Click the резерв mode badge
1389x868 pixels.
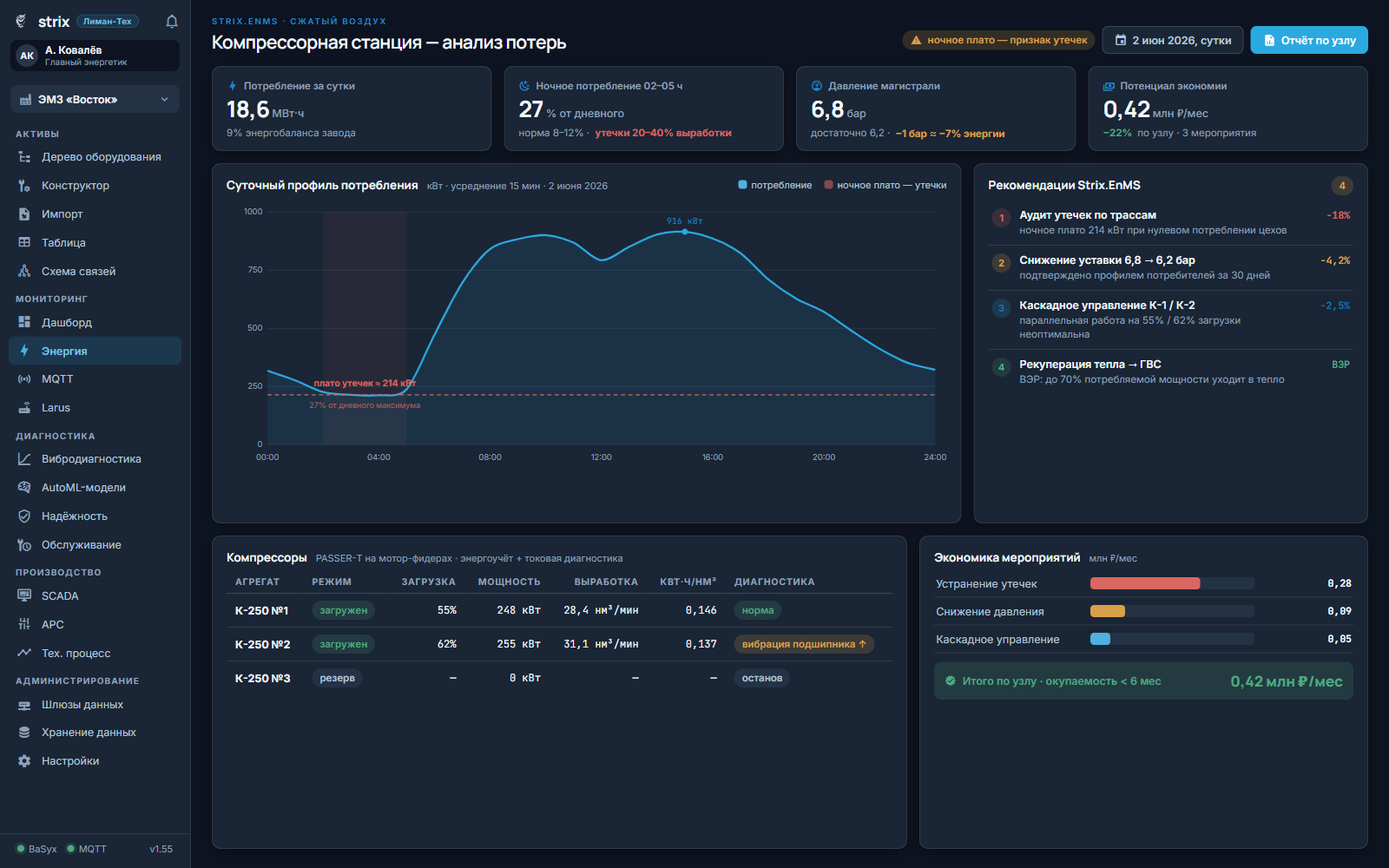coord(337,678)
